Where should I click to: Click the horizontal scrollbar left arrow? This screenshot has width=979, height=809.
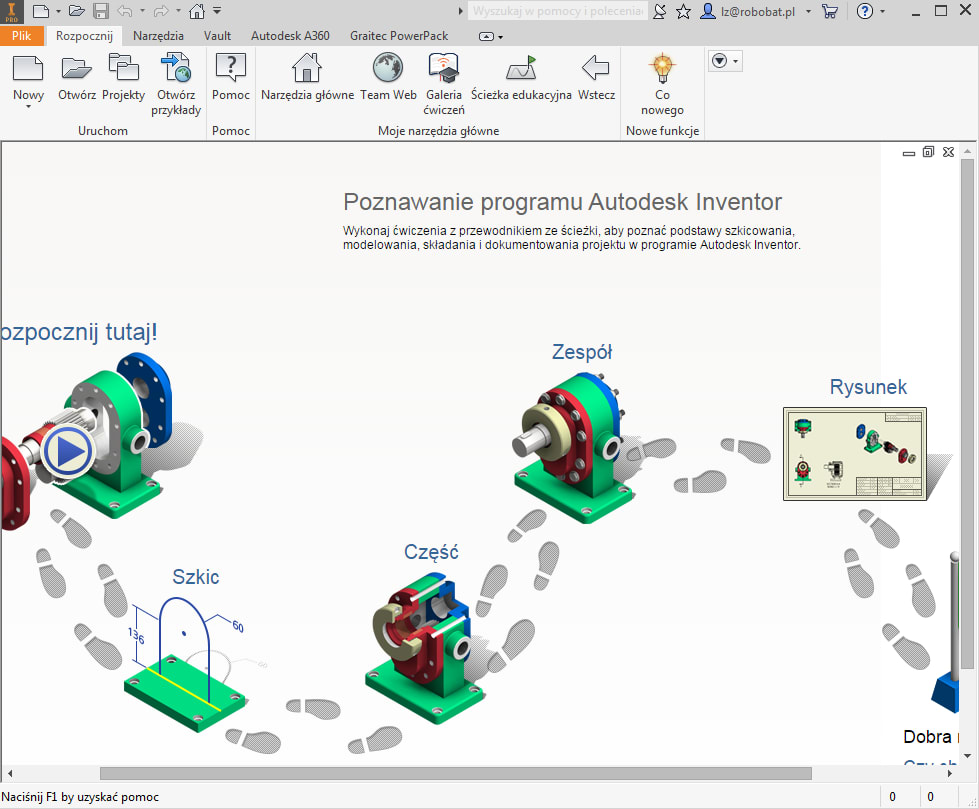(9, 773)
